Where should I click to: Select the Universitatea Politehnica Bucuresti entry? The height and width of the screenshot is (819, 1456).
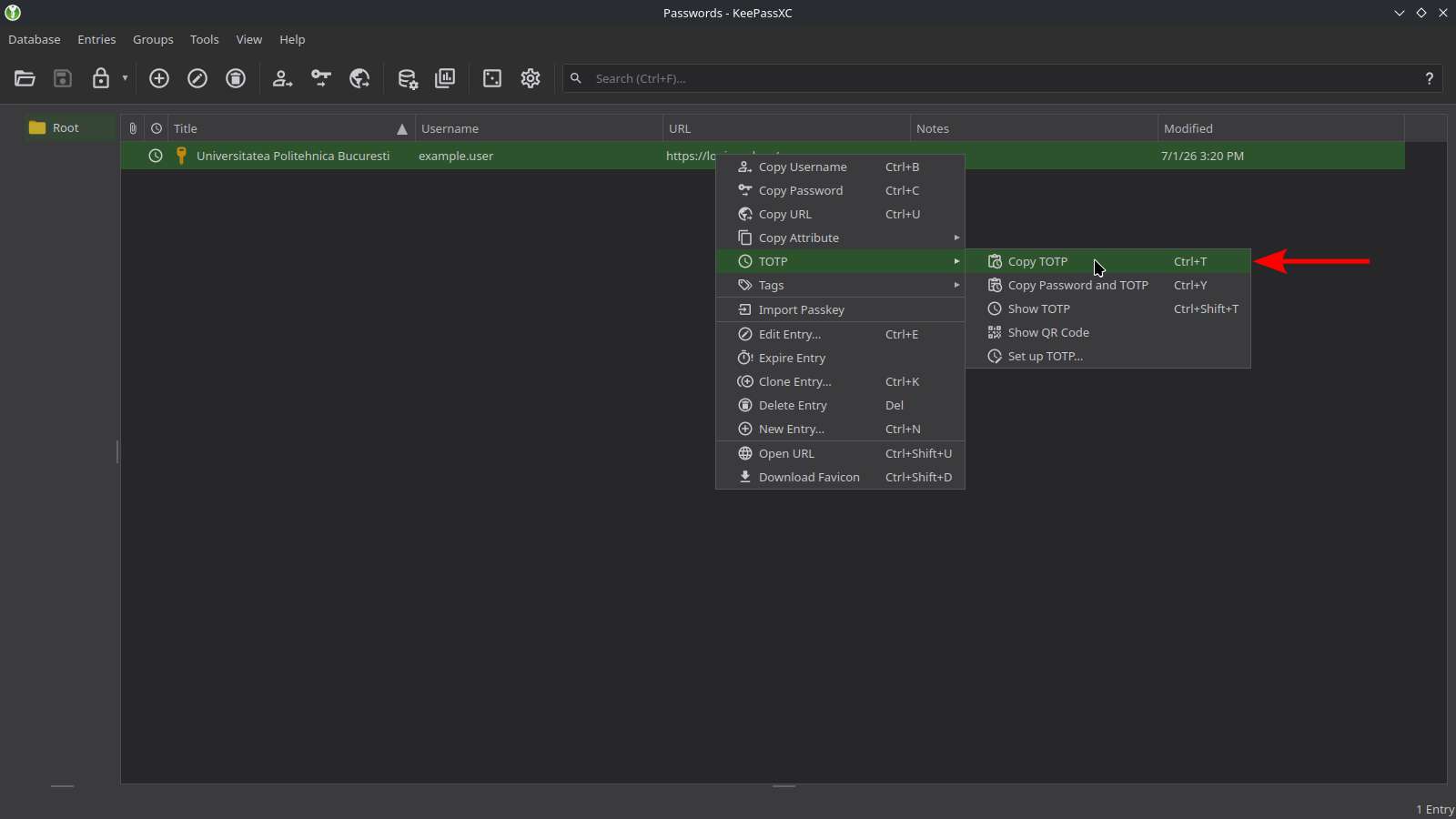click(x=293, y=156)
